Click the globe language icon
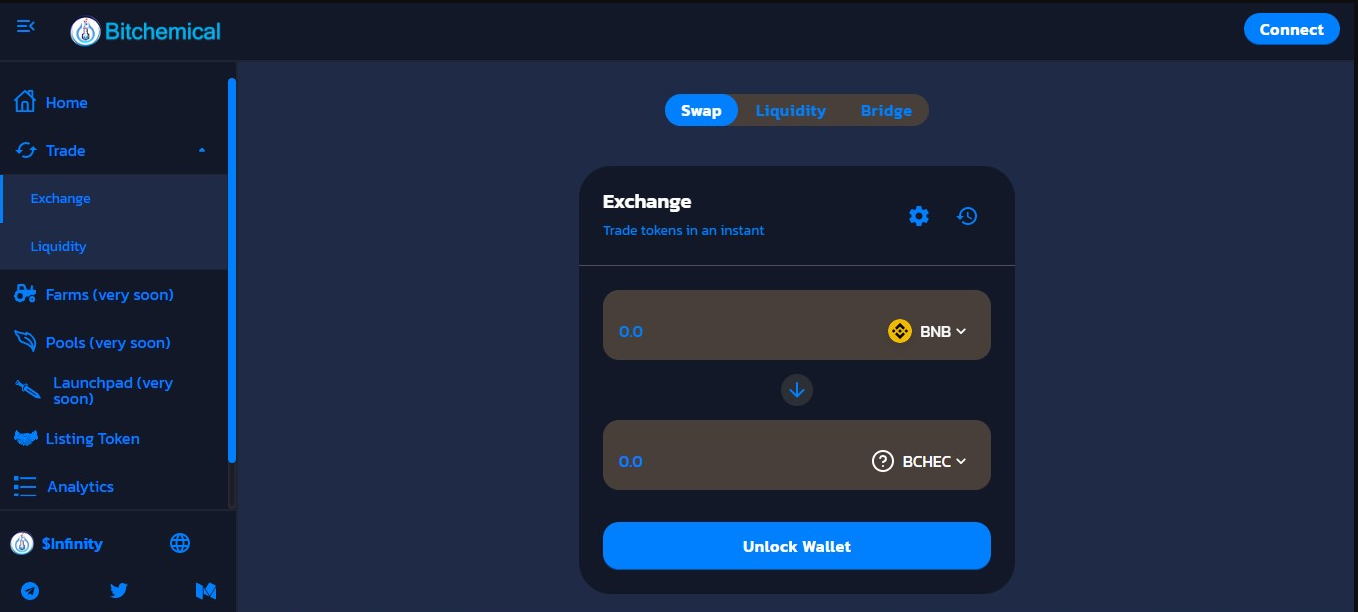 [x=180, y=543]
